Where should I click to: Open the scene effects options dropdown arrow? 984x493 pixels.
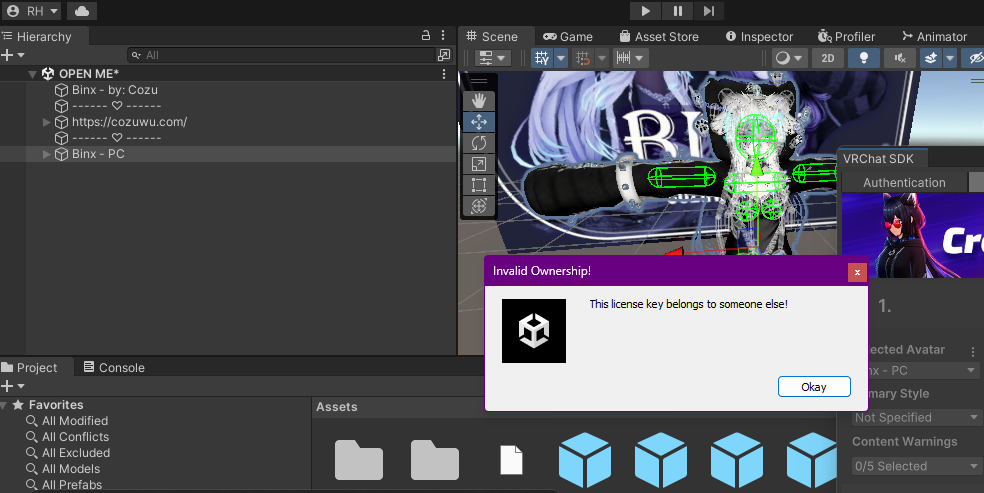click(x=949, y=58)
